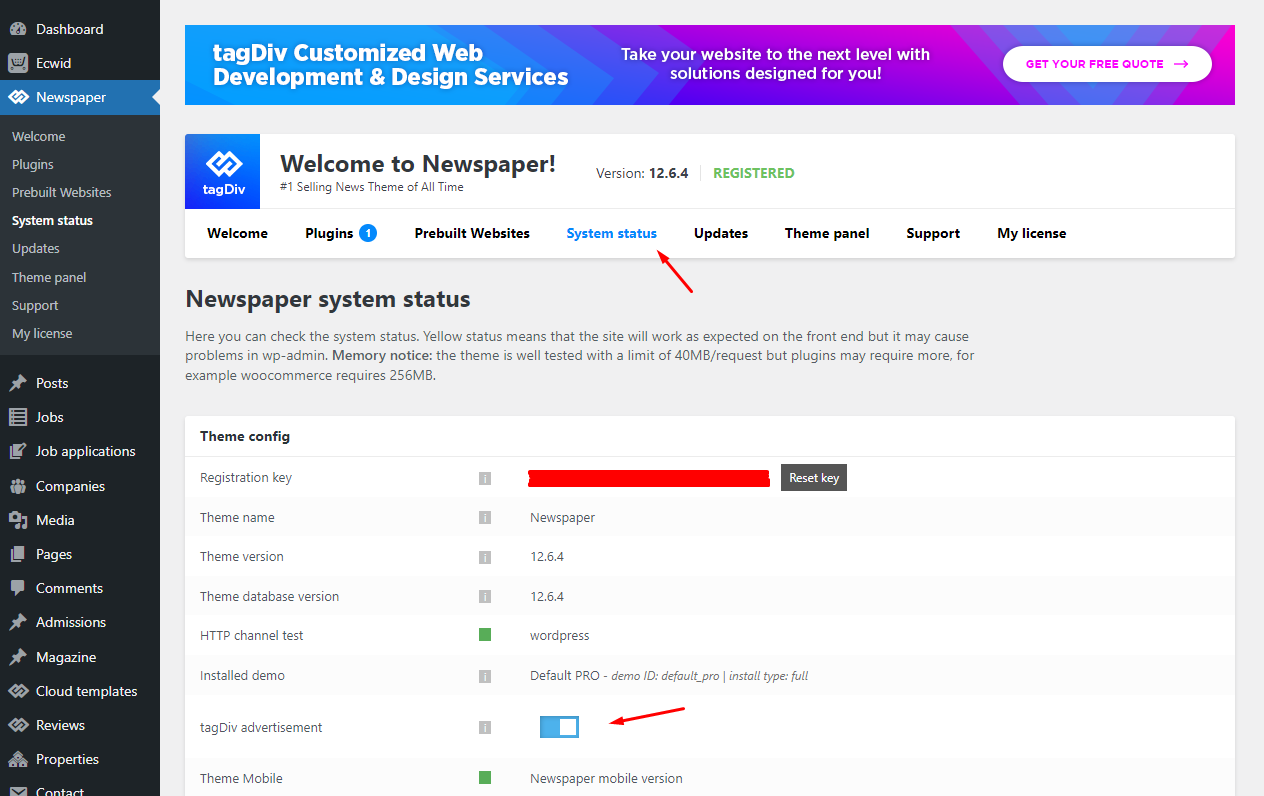Open the My license tab
1264x796 pixels.
[1031, 233]
